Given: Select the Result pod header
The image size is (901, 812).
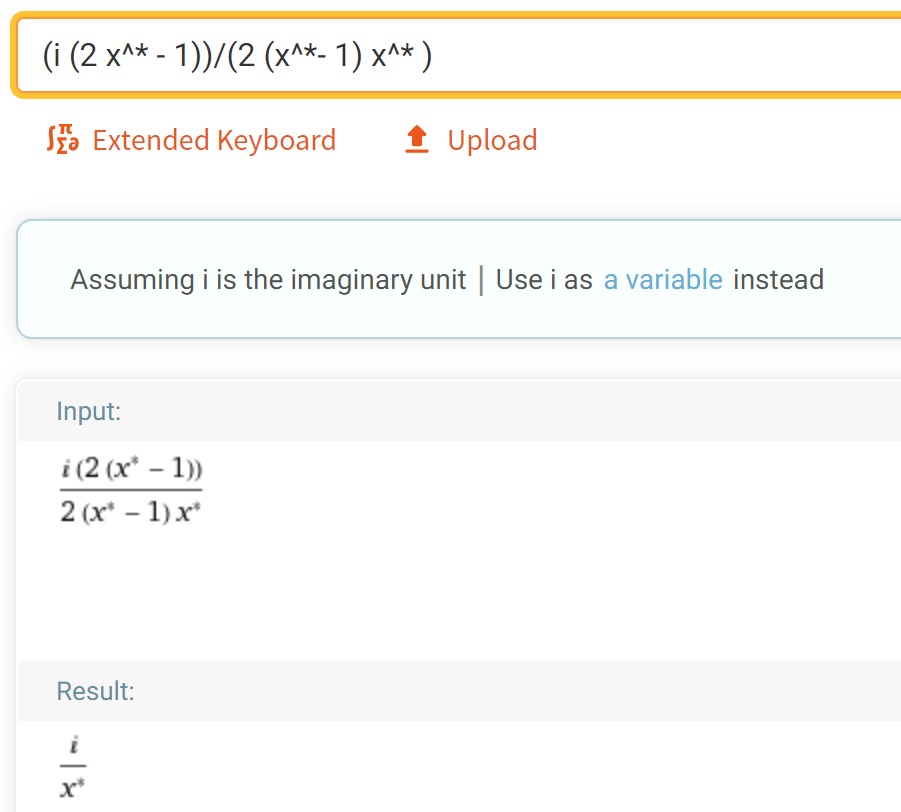Looking at the screenshot, I should click(x=460, y=691).
